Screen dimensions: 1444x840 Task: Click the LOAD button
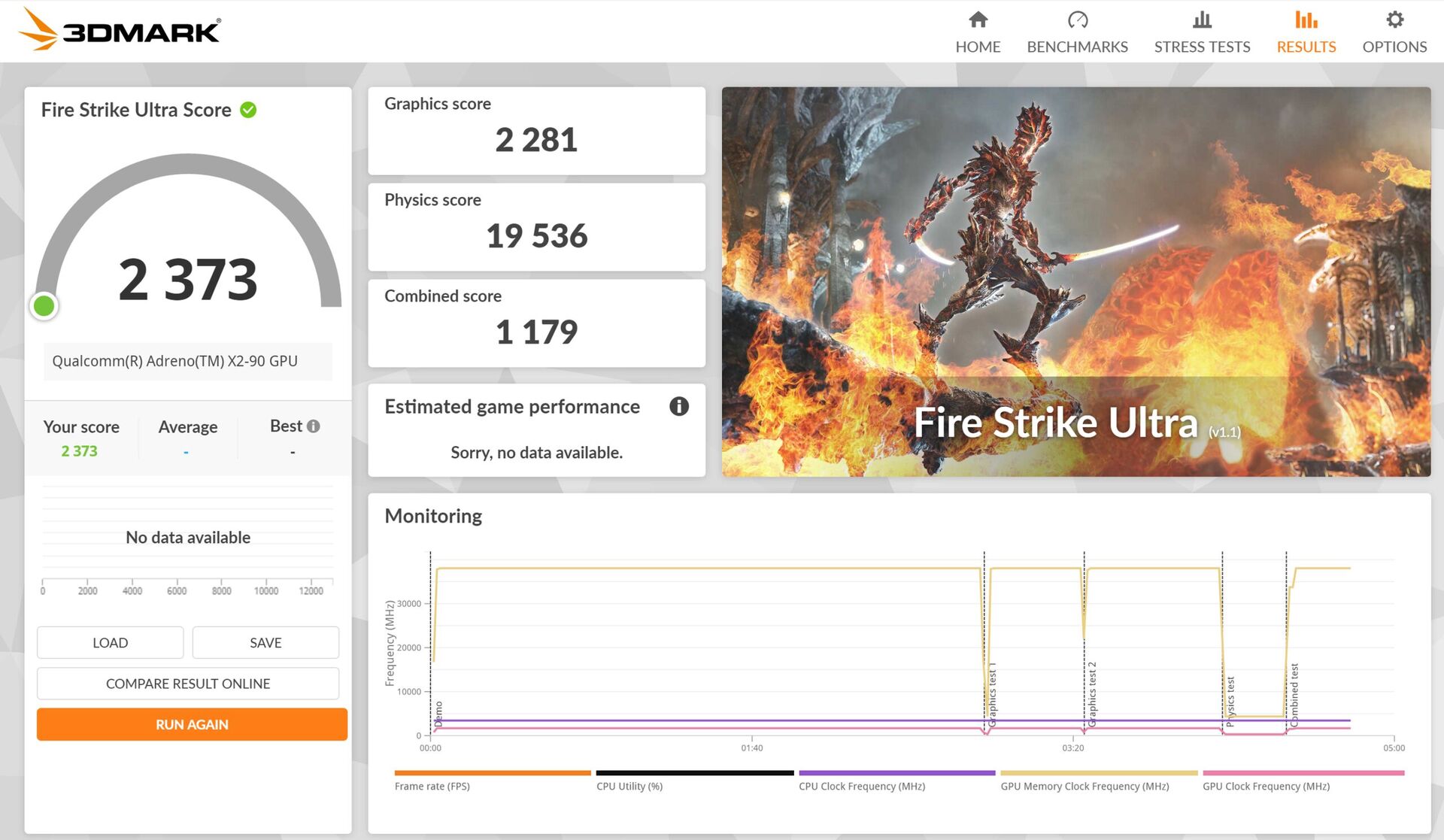click(x=110, y=642)
